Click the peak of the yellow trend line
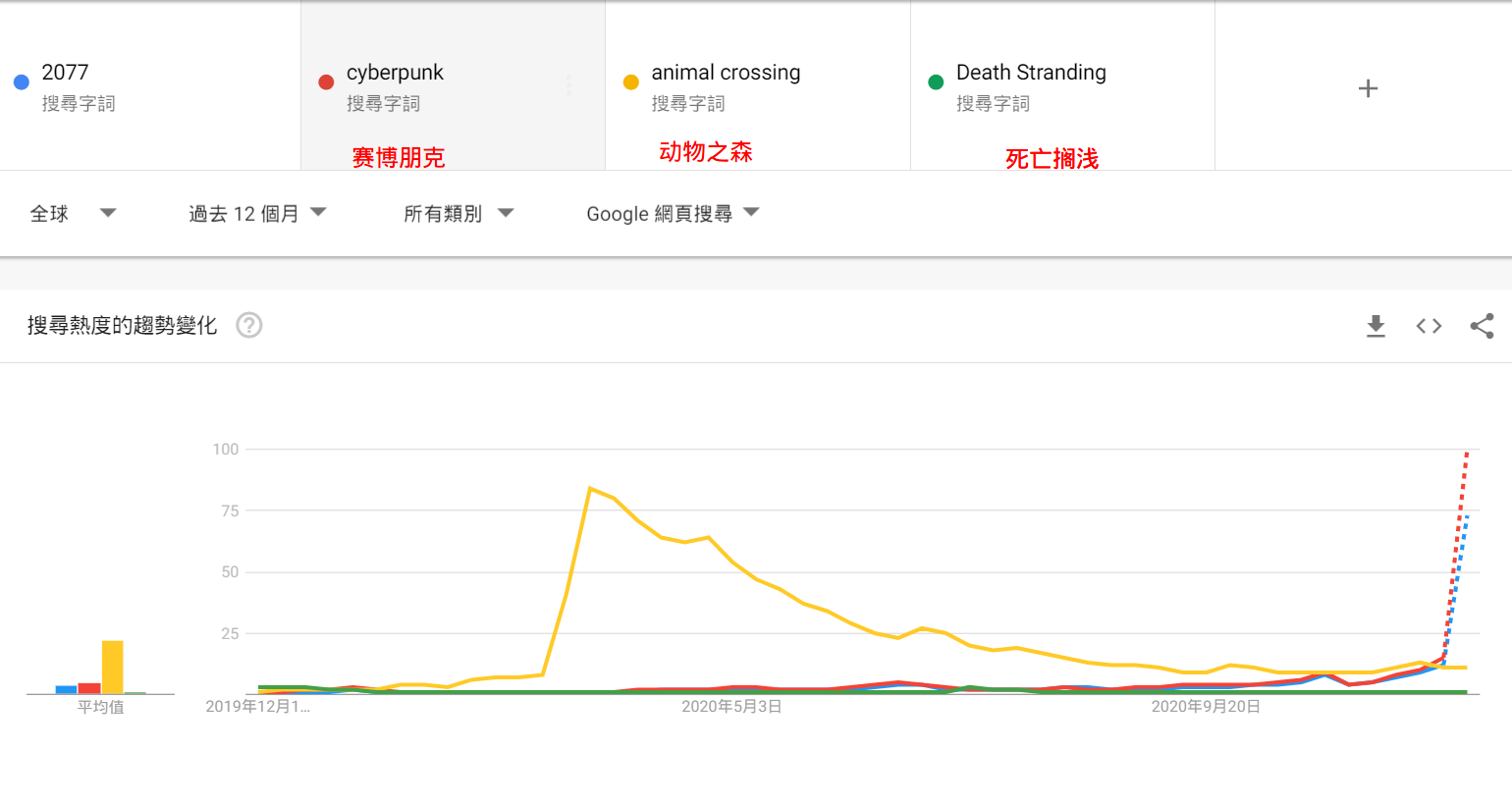Image resolution: width=1512 pixels, height=805 pixels. pyautogui.click(x=590, y=488)
